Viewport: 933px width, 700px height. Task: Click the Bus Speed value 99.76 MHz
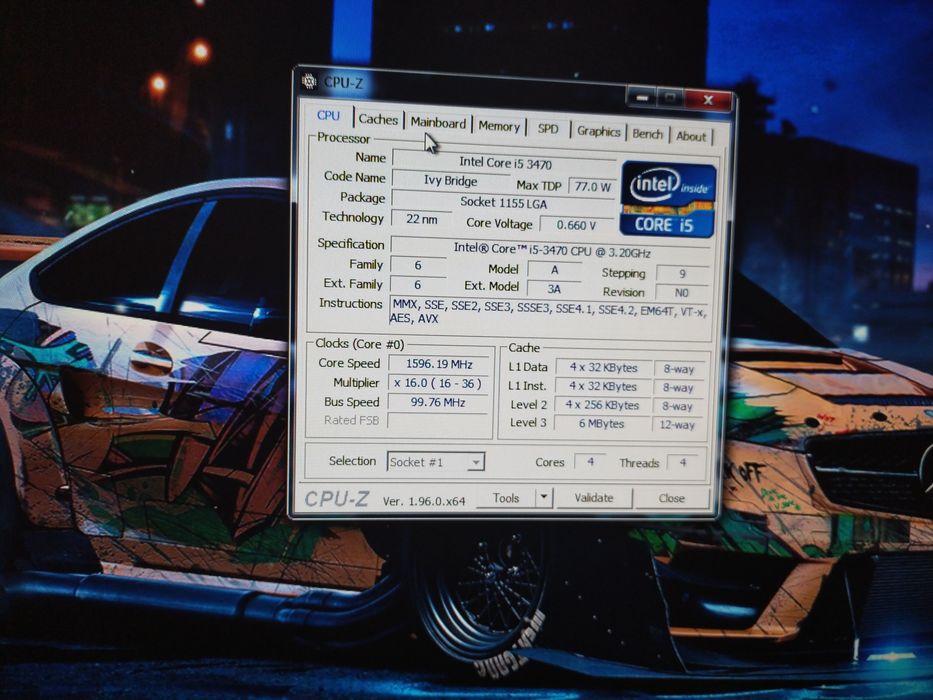point(438,402)
